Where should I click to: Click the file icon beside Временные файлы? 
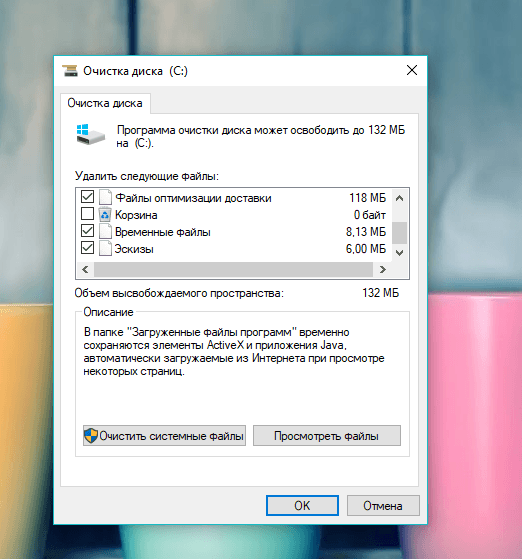pos(105,232)
